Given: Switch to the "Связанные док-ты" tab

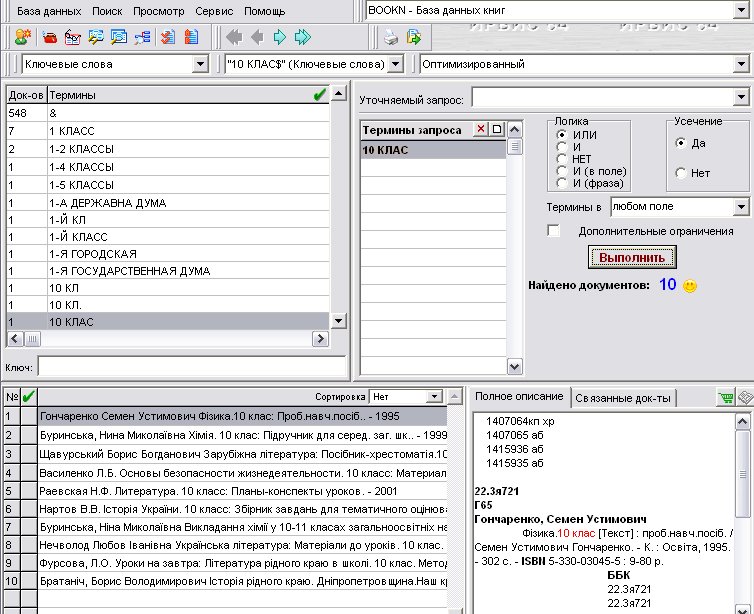Looking at the screenshot, I should tap(623, 398).
